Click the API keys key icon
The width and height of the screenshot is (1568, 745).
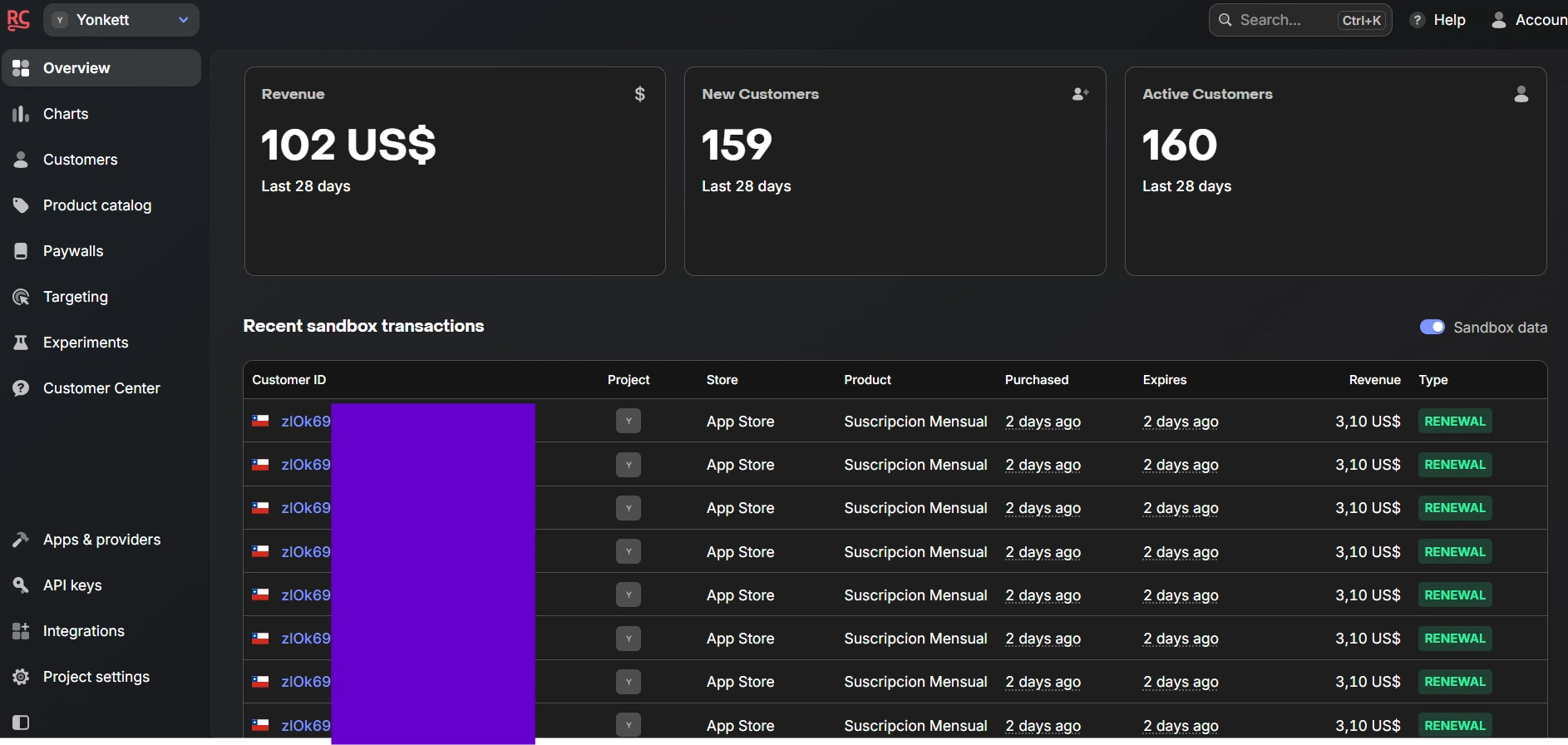click(21, 585)
